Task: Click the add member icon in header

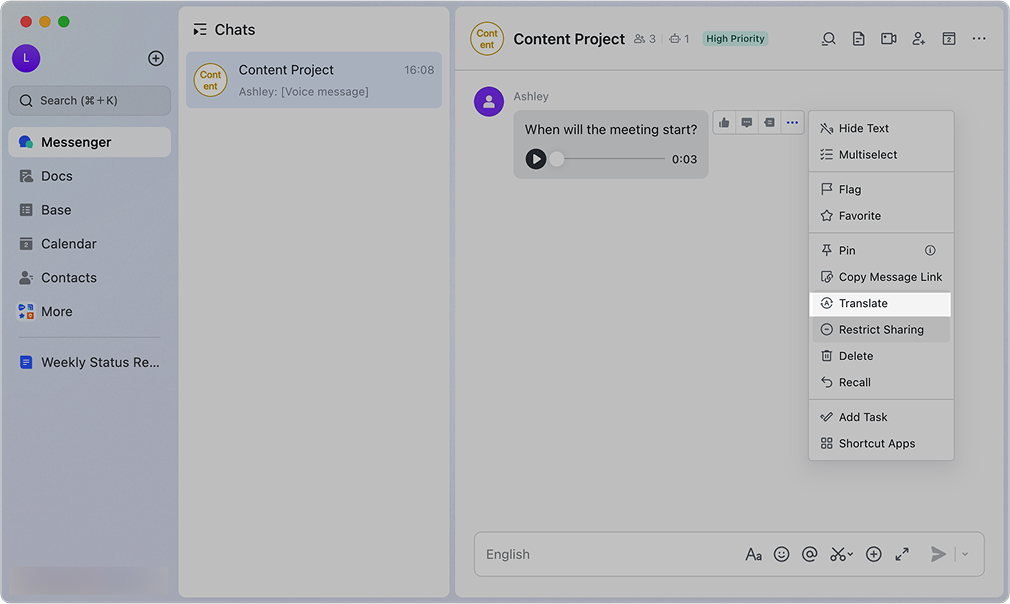Action: (x=918, y=39)
